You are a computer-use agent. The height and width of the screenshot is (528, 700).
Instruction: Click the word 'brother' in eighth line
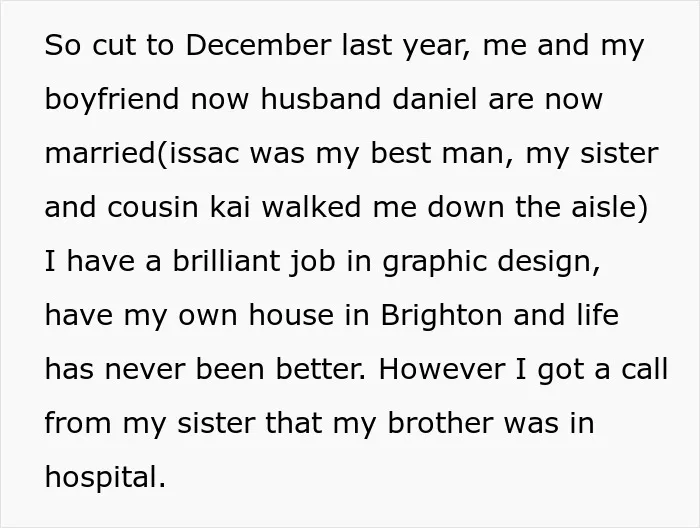(440, 423)
